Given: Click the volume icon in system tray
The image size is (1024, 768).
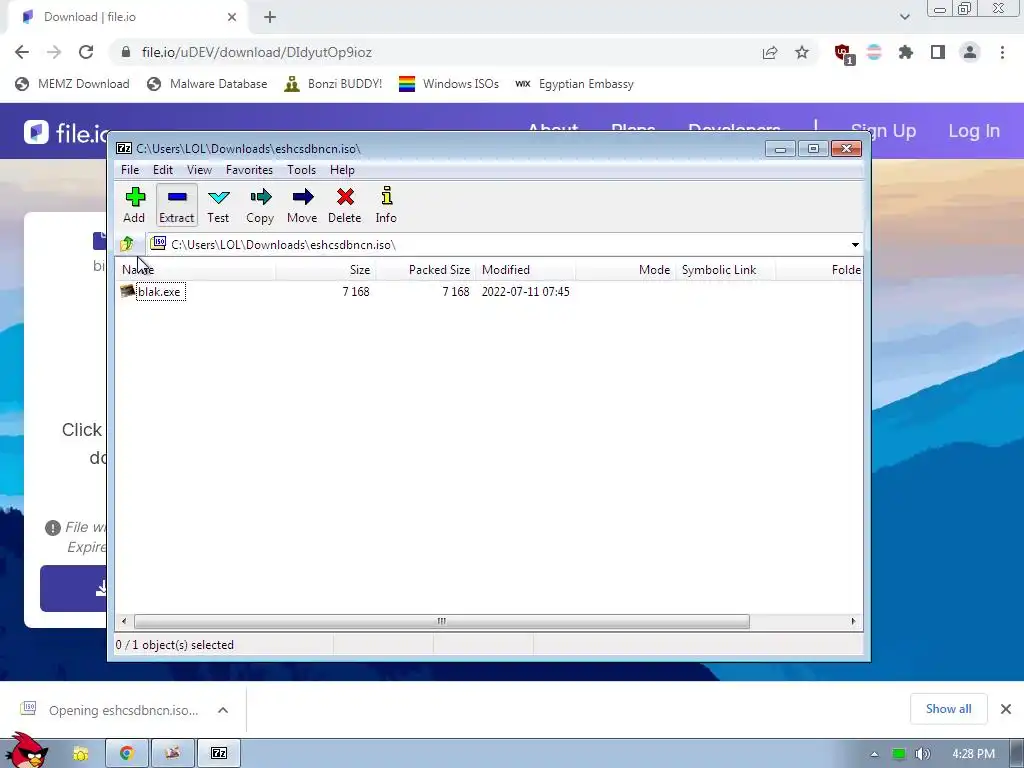Looking at the screenshot, I should click(x=922, y=754).
